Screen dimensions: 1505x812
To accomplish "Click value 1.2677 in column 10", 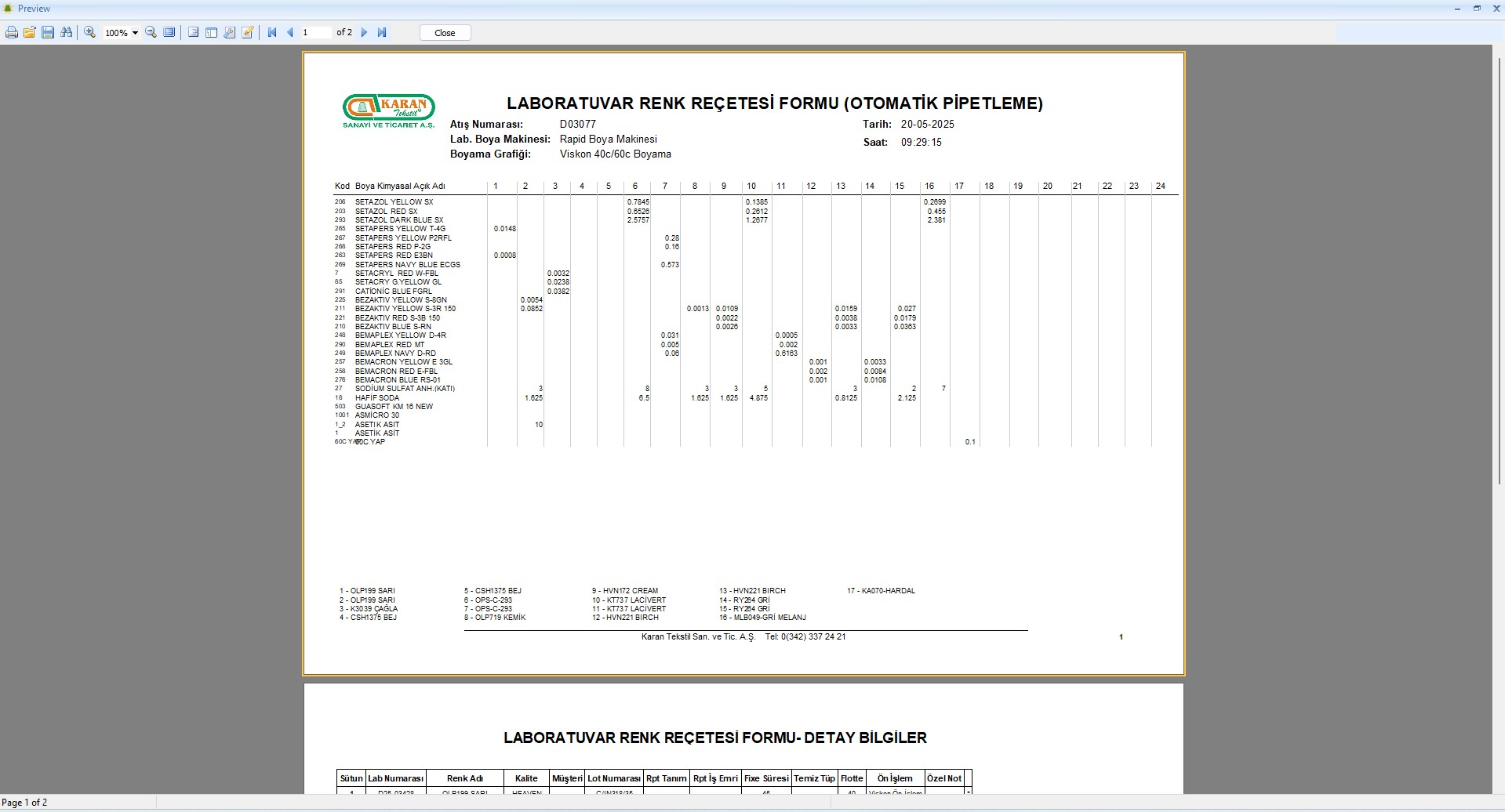I will pos(757,220).
